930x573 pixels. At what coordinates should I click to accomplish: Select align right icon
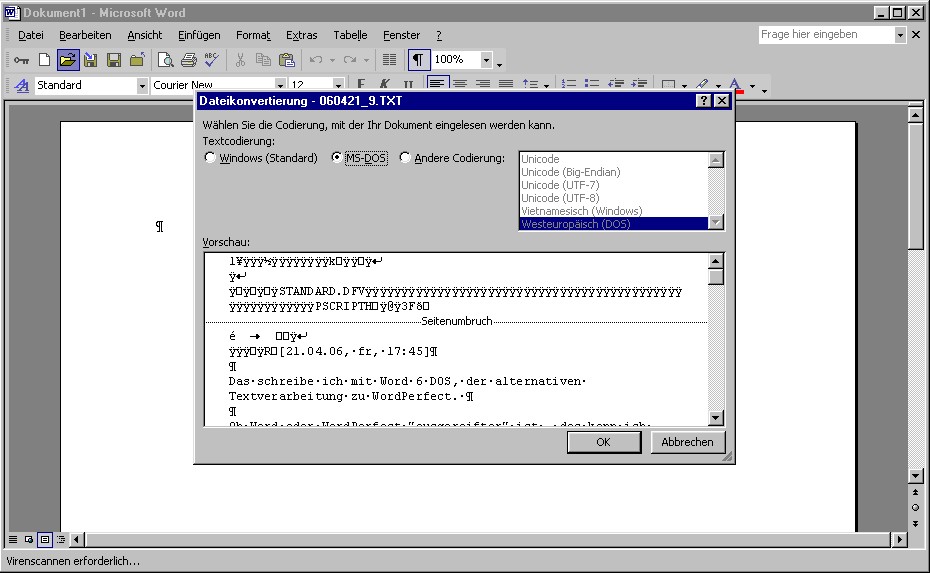pos(483,84)
